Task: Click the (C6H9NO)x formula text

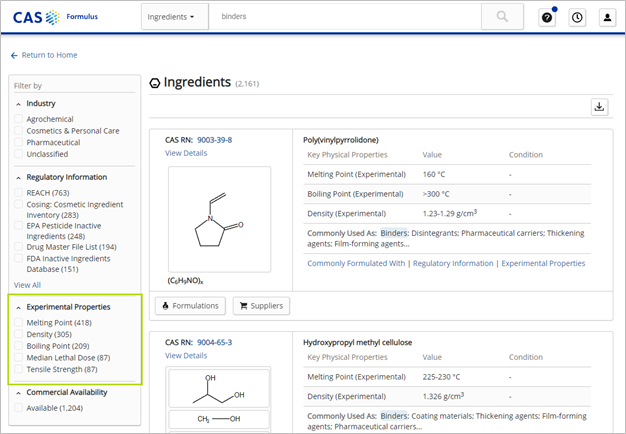Action: pos(185,281)
